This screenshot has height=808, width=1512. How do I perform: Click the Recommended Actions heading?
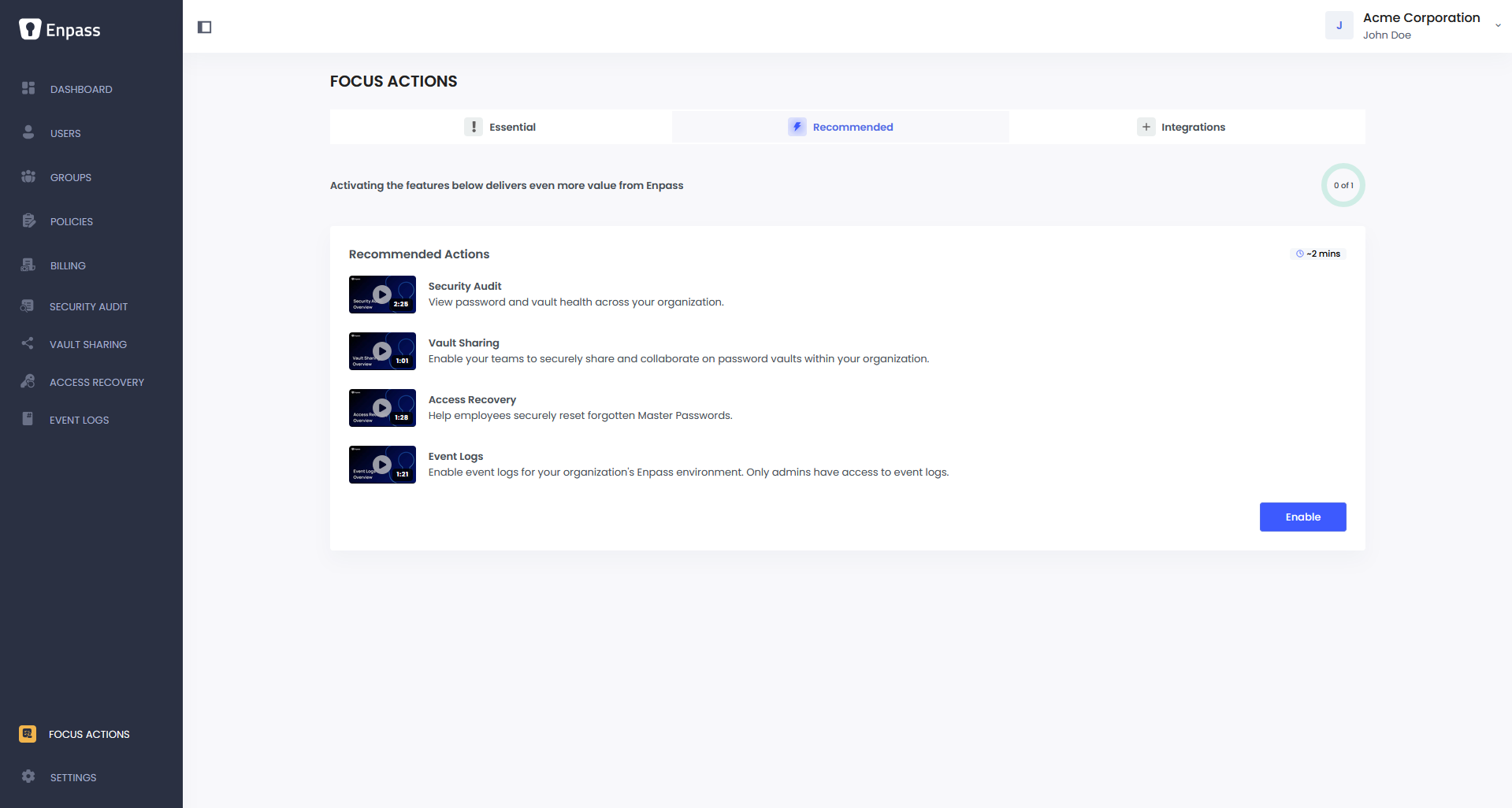419,254
